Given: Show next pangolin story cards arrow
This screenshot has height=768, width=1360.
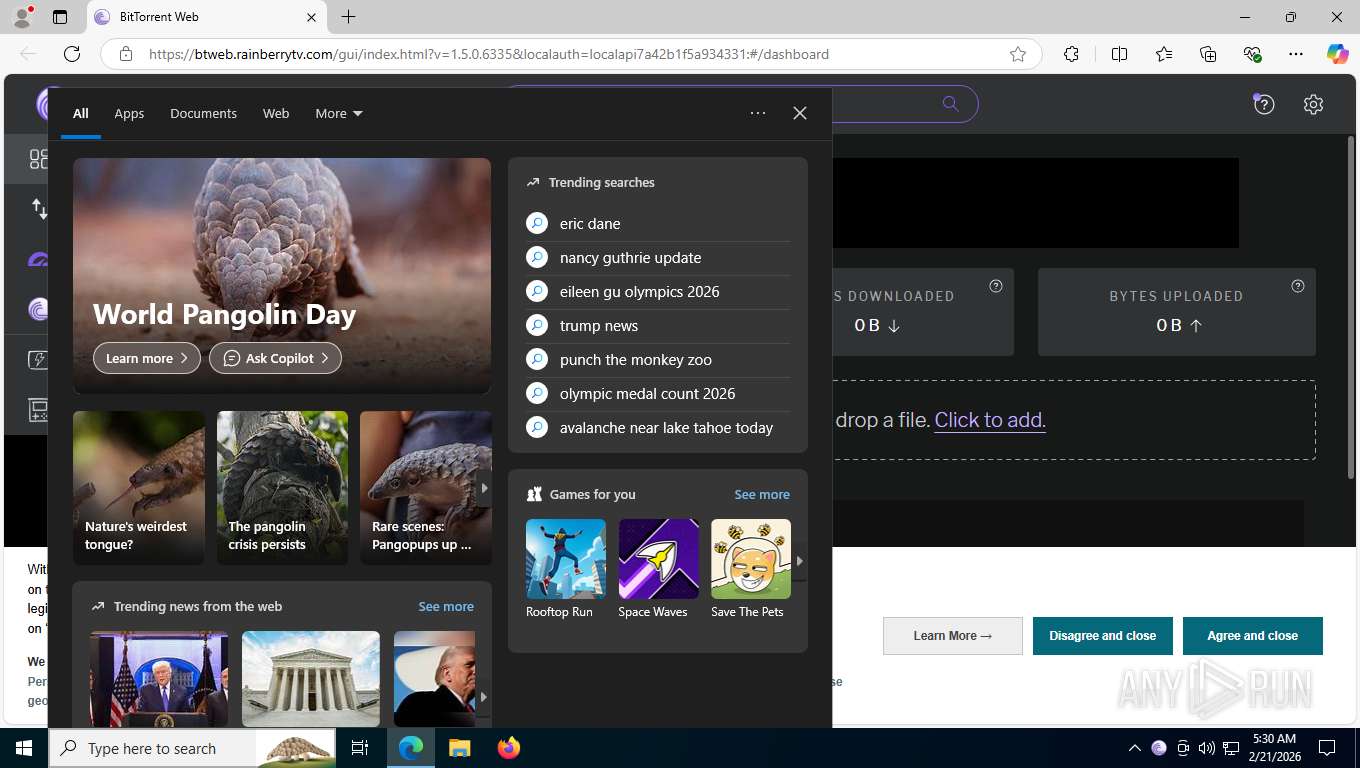Looking at the screenshot, I should tap(484, 488).
